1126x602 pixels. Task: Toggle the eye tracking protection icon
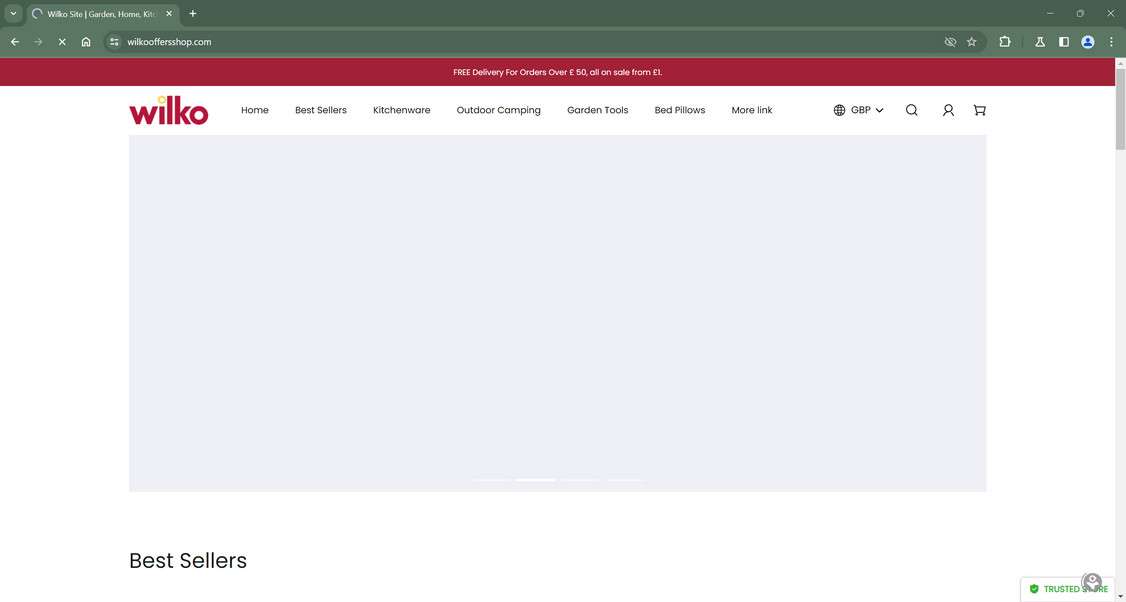[x=948, y=41]
